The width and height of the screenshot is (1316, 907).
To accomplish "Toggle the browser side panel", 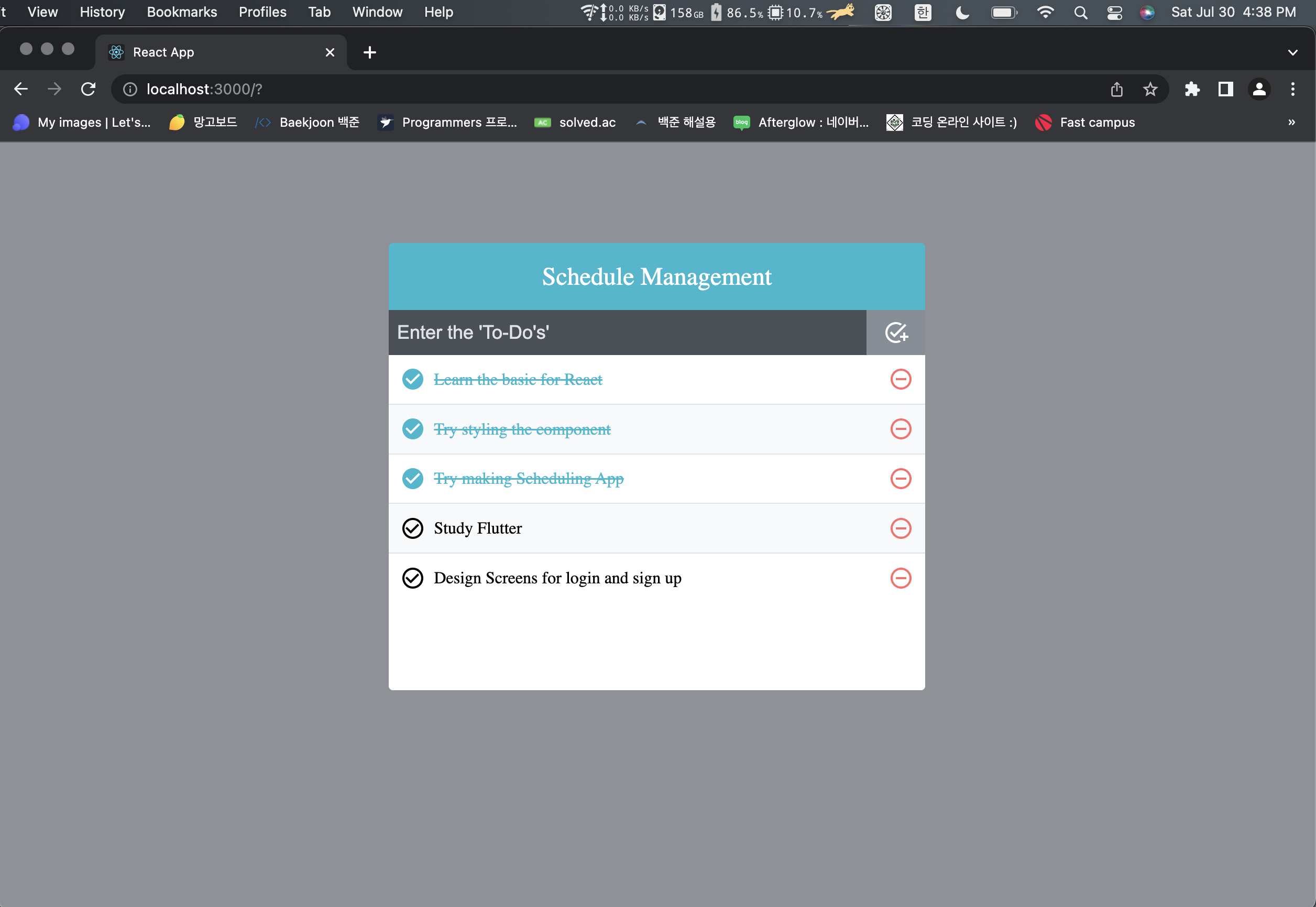I will click(1225, 89).
